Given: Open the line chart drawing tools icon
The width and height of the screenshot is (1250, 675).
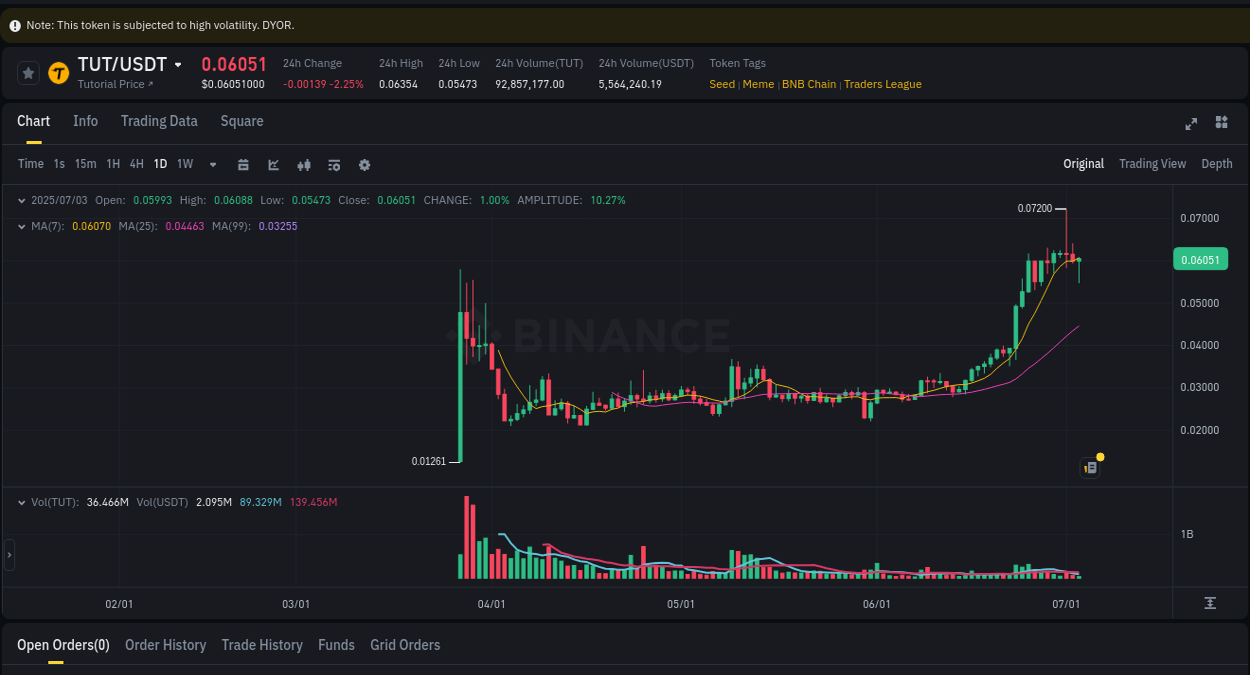Looking at the screenshot, I should coord(273,164).
